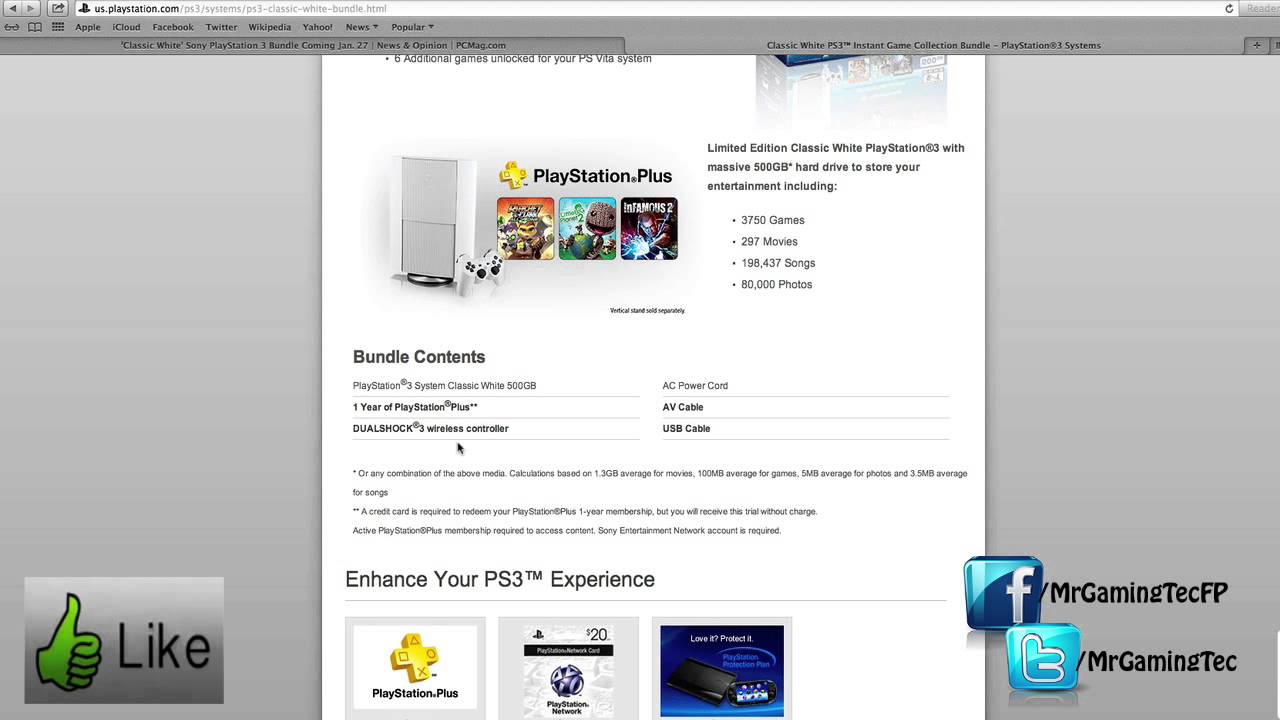Image resolution: width=1280 pixels, height=720 pixels.
Task: Click 'Enhance Your PS3 Experience' heading
Action: tap(500, 579)
